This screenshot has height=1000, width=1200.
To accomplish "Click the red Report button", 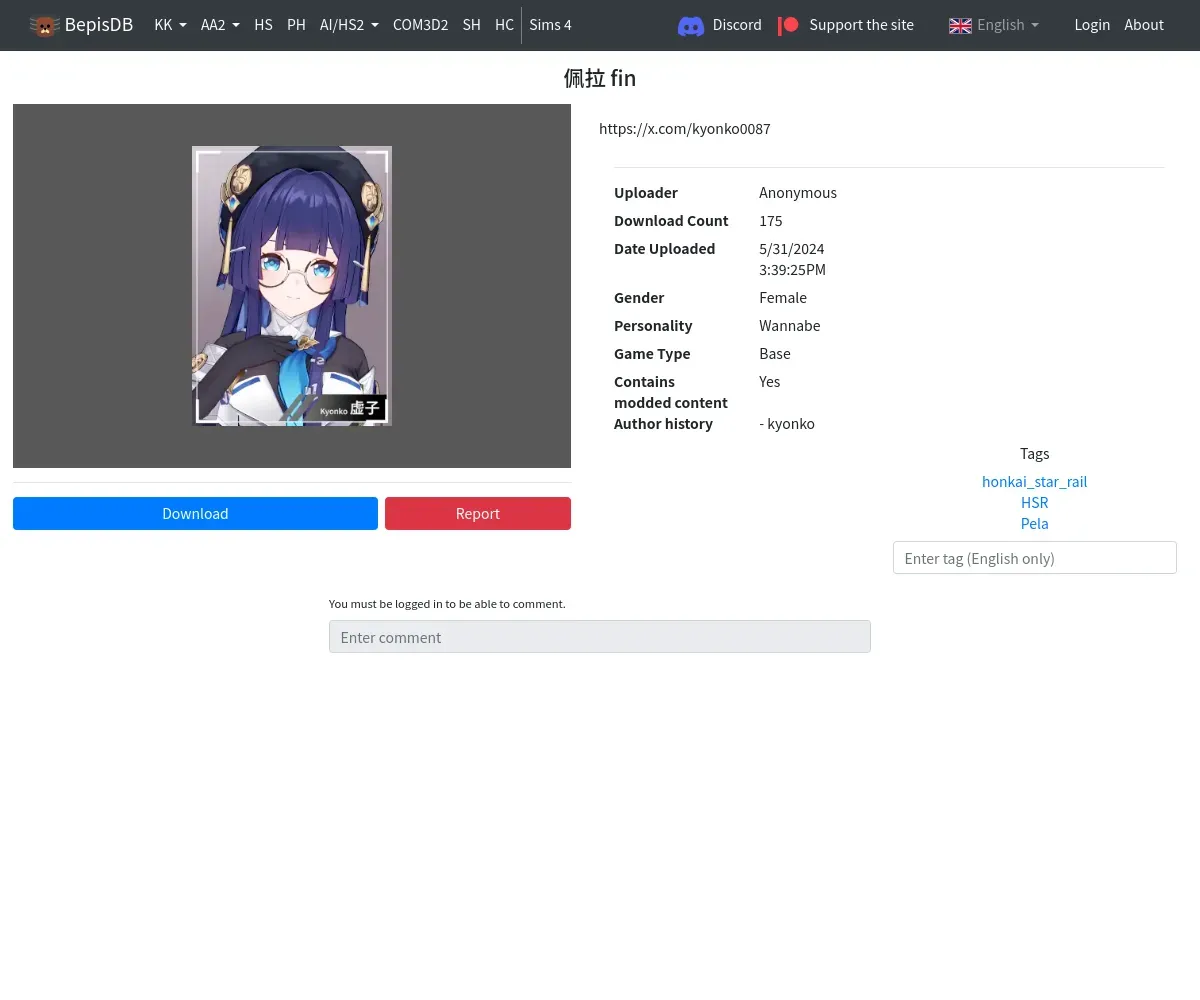I will 478,513.
